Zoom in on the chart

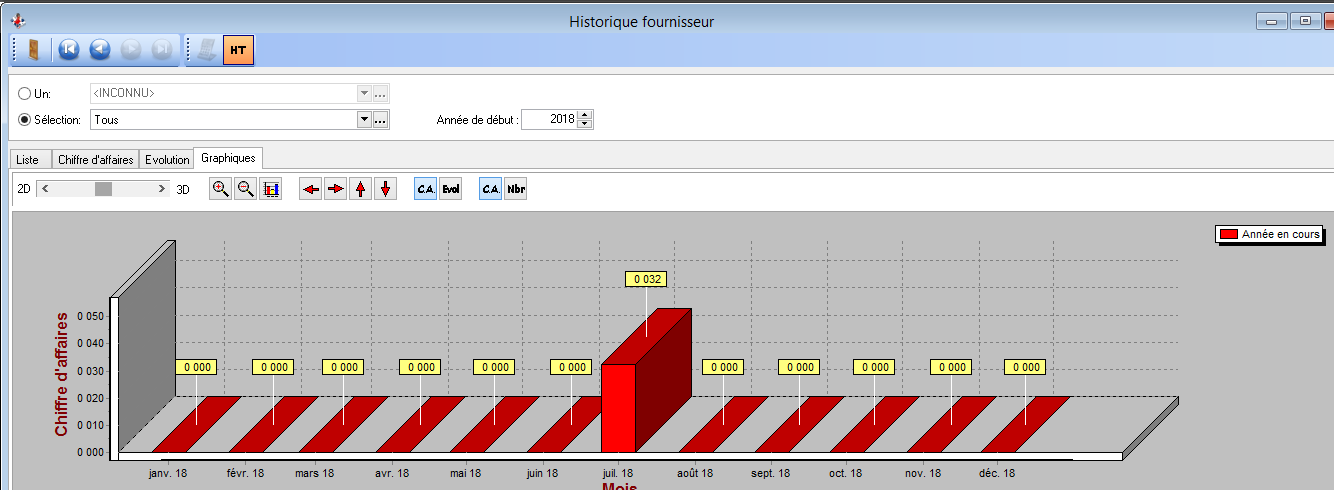(x=220, y=189)
